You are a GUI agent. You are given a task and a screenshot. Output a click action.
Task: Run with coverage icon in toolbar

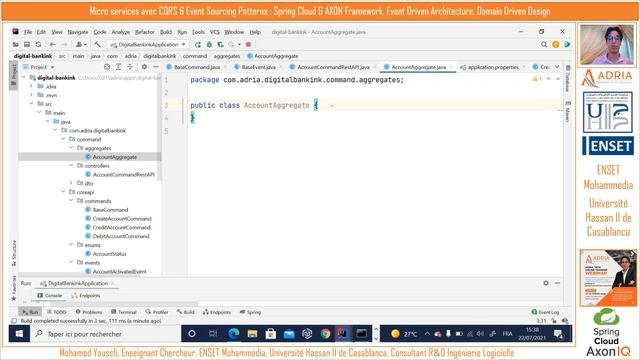[x=220, y=44]
